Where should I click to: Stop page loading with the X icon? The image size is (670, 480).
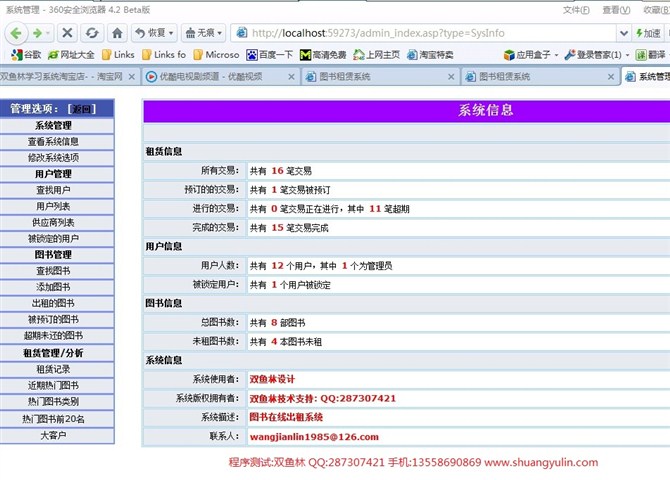[x=67, y=32]
